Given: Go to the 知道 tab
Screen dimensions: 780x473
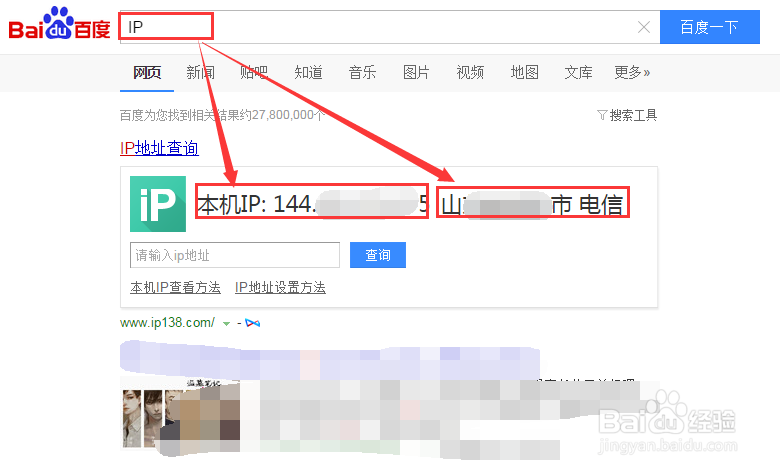Looking at the screenshot, I should pos(308,73).
